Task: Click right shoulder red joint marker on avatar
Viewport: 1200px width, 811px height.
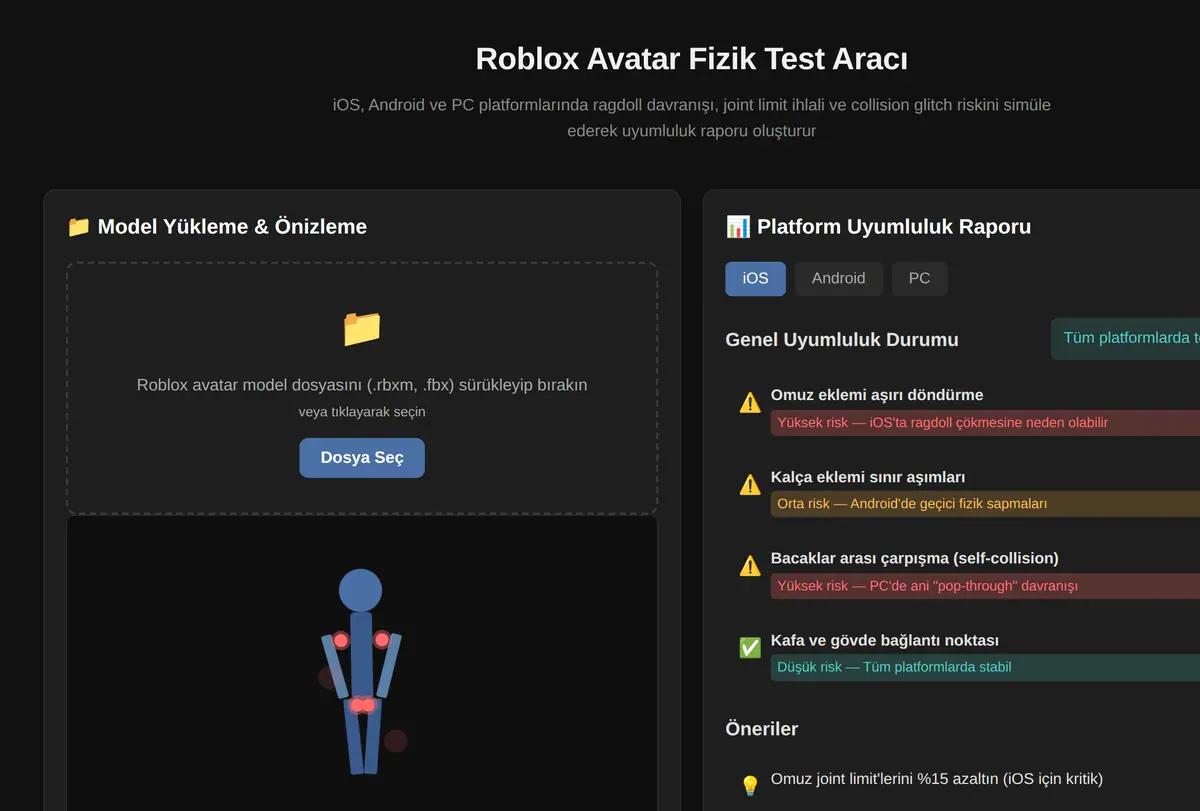Action: (381, 640)
